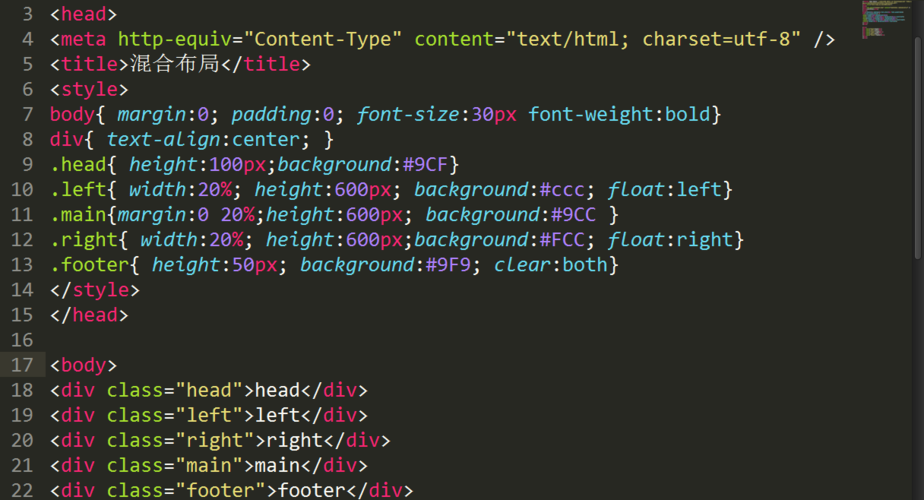Click margin:0 20% in the main rule
This screenshot has width=924, height=500.
pyautogui.click(x=186, y=214)
